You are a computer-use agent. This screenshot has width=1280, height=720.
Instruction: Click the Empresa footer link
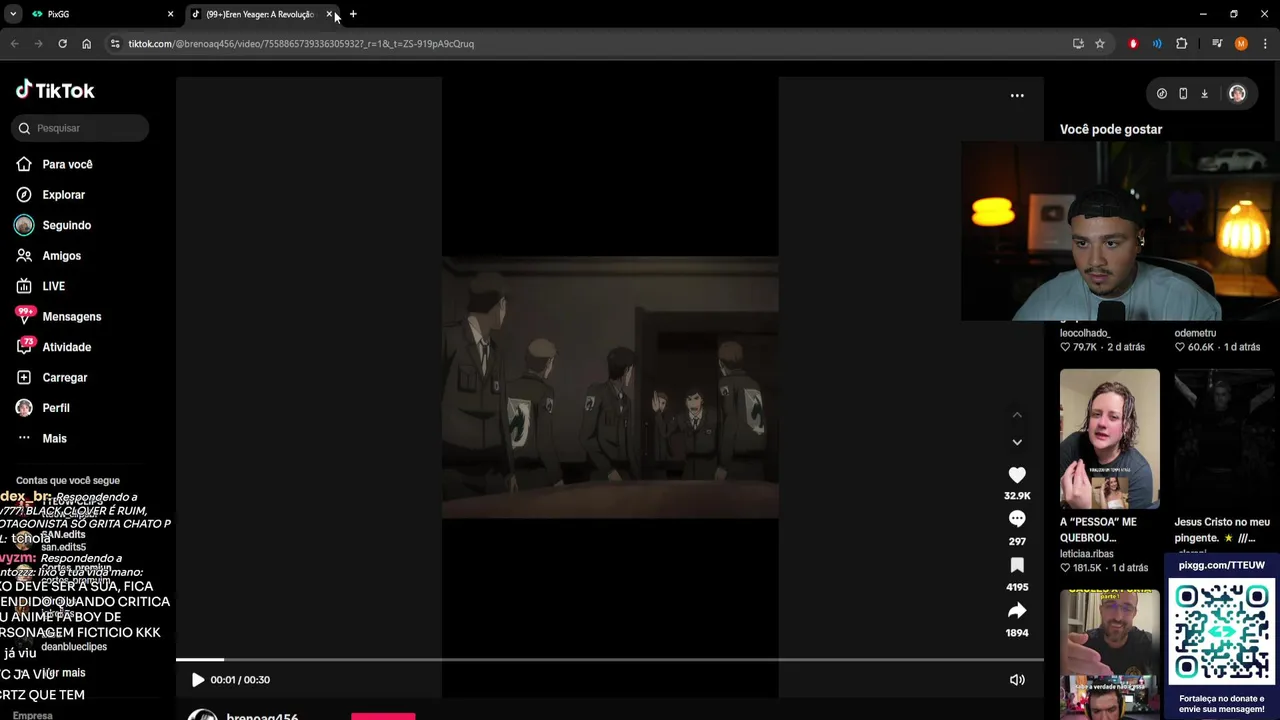(33, 715)
